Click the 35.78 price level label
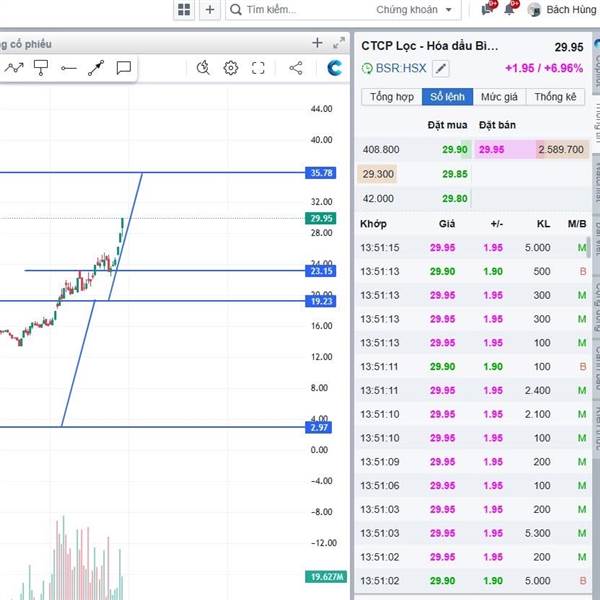 click(321, 173)
